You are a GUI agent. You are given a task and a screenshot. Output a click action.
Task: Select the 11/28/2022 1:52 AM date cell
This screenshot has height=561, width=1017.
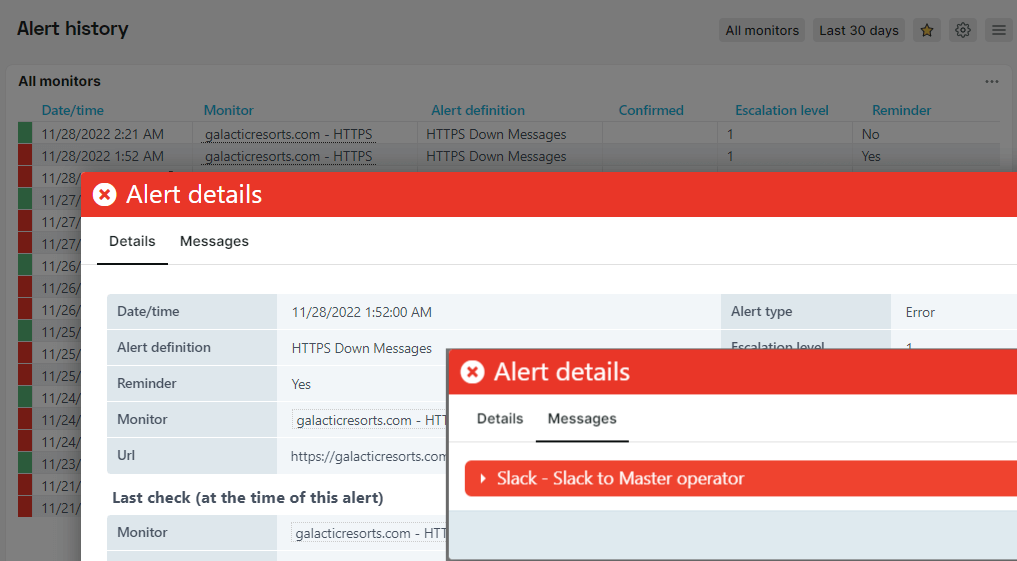pos(102,156)
